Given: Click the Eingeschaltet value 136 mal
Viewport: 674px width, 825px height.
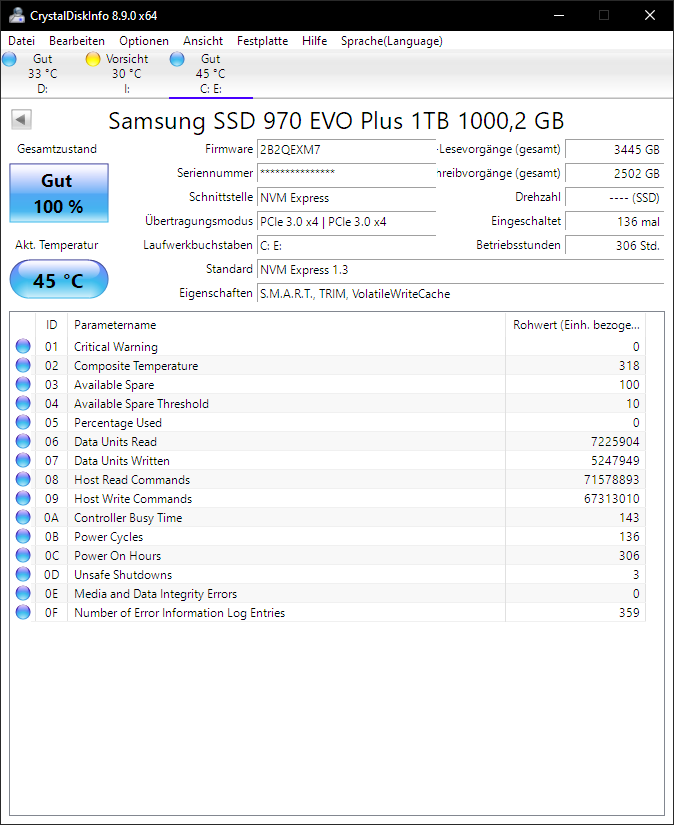Looking at the screenshot, I should (x=615, y=222).
